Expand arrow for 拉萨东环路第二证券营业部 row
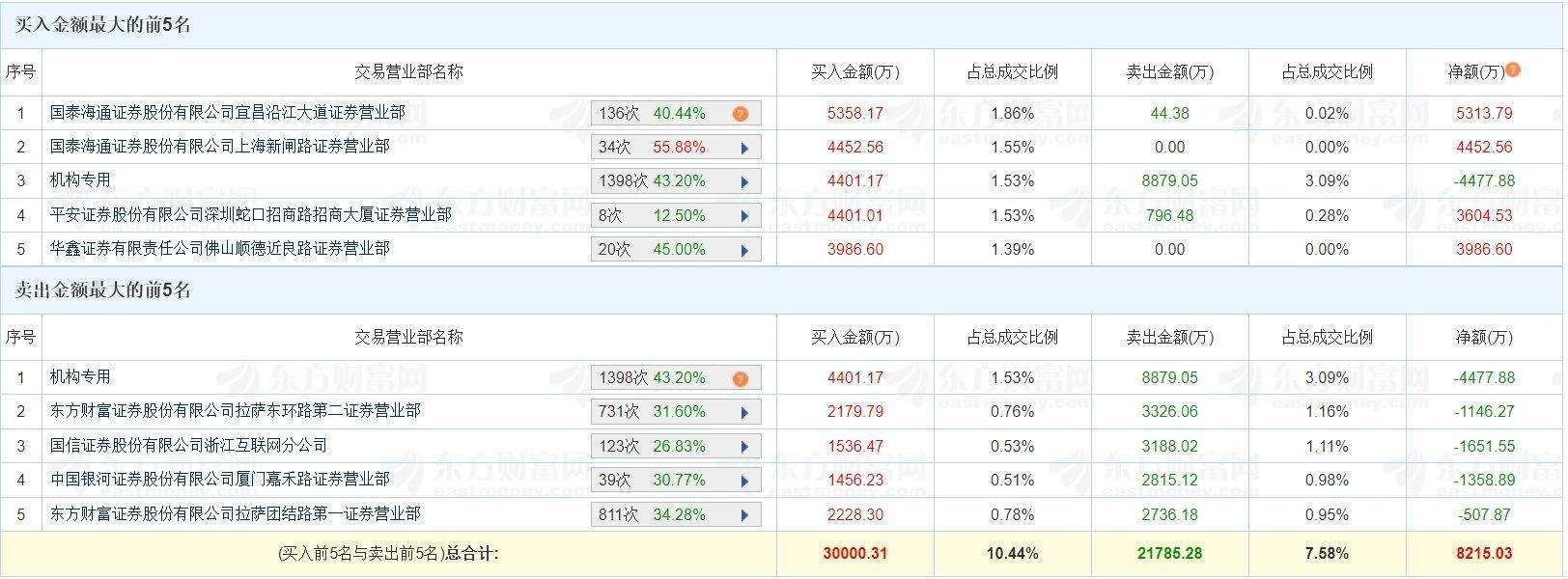The width and height of the screenshot is (1568, 579). point(744,412)
